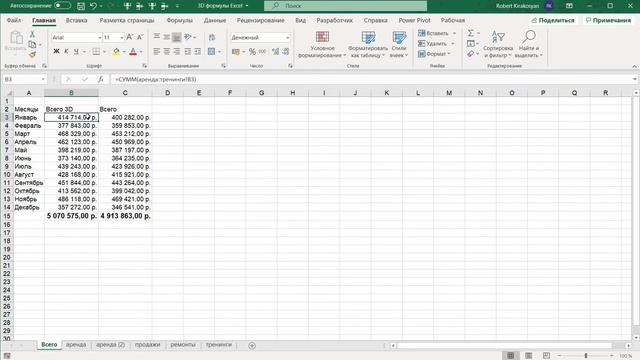Click the AutoSum sigma icon
The width and height of the screenshot is (640, 360).
(471, 33)
